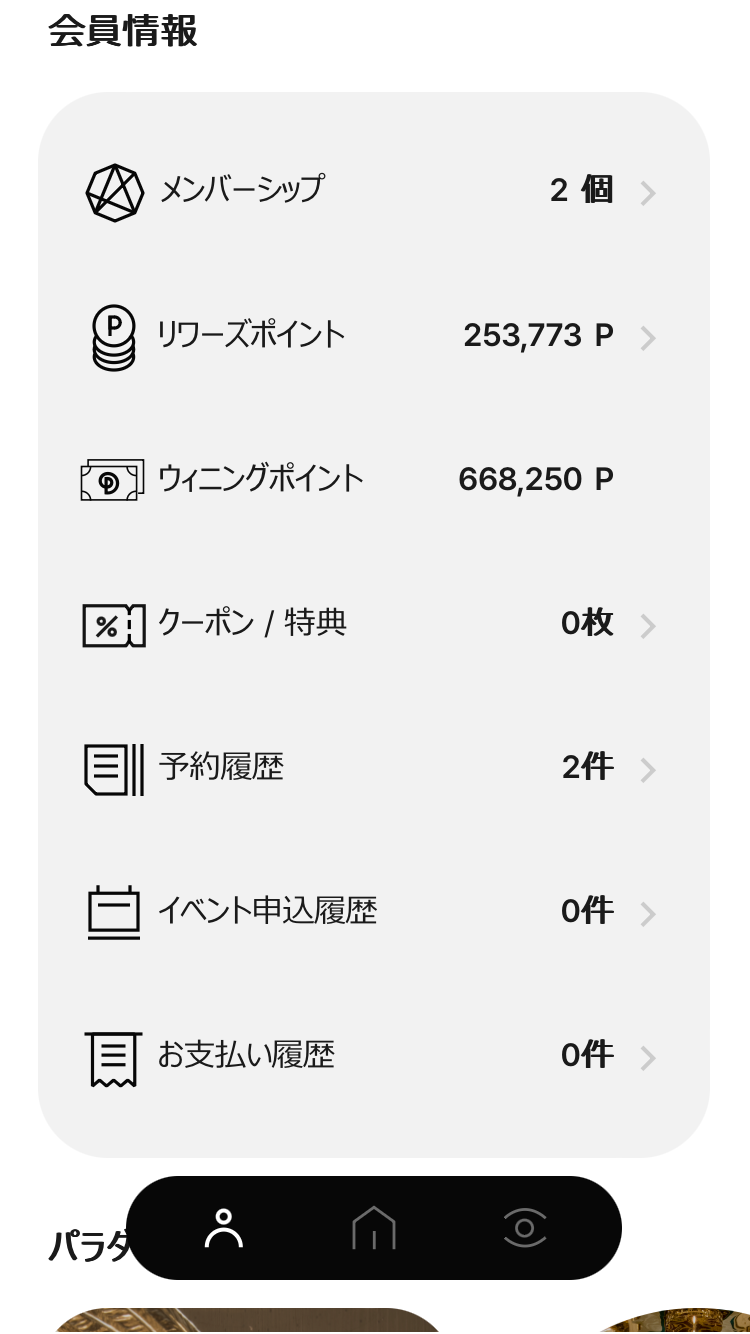Screen dimensions: 750x1334
Task: Expand クーポン / 特典 with the chevron
Action: pyautogui.click(x=648, y=626)
